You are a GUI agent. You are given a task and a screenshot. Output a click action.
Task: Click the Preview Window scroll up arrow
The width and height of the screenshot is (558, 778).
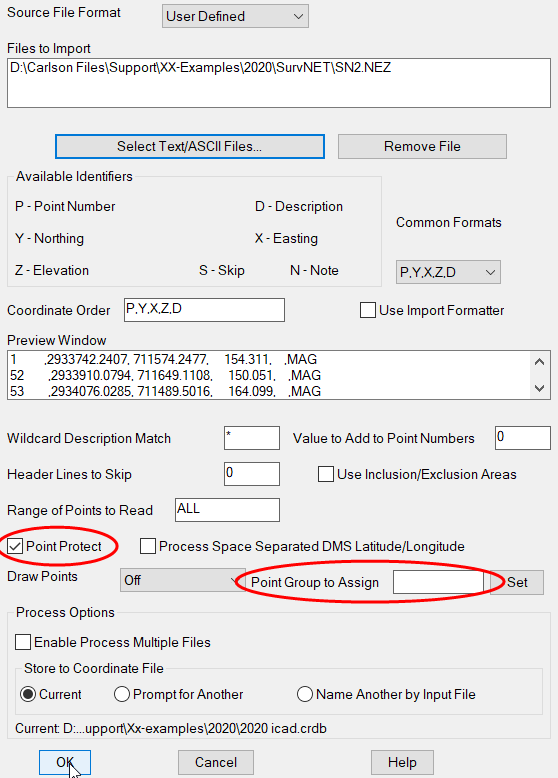pos(540,362)
